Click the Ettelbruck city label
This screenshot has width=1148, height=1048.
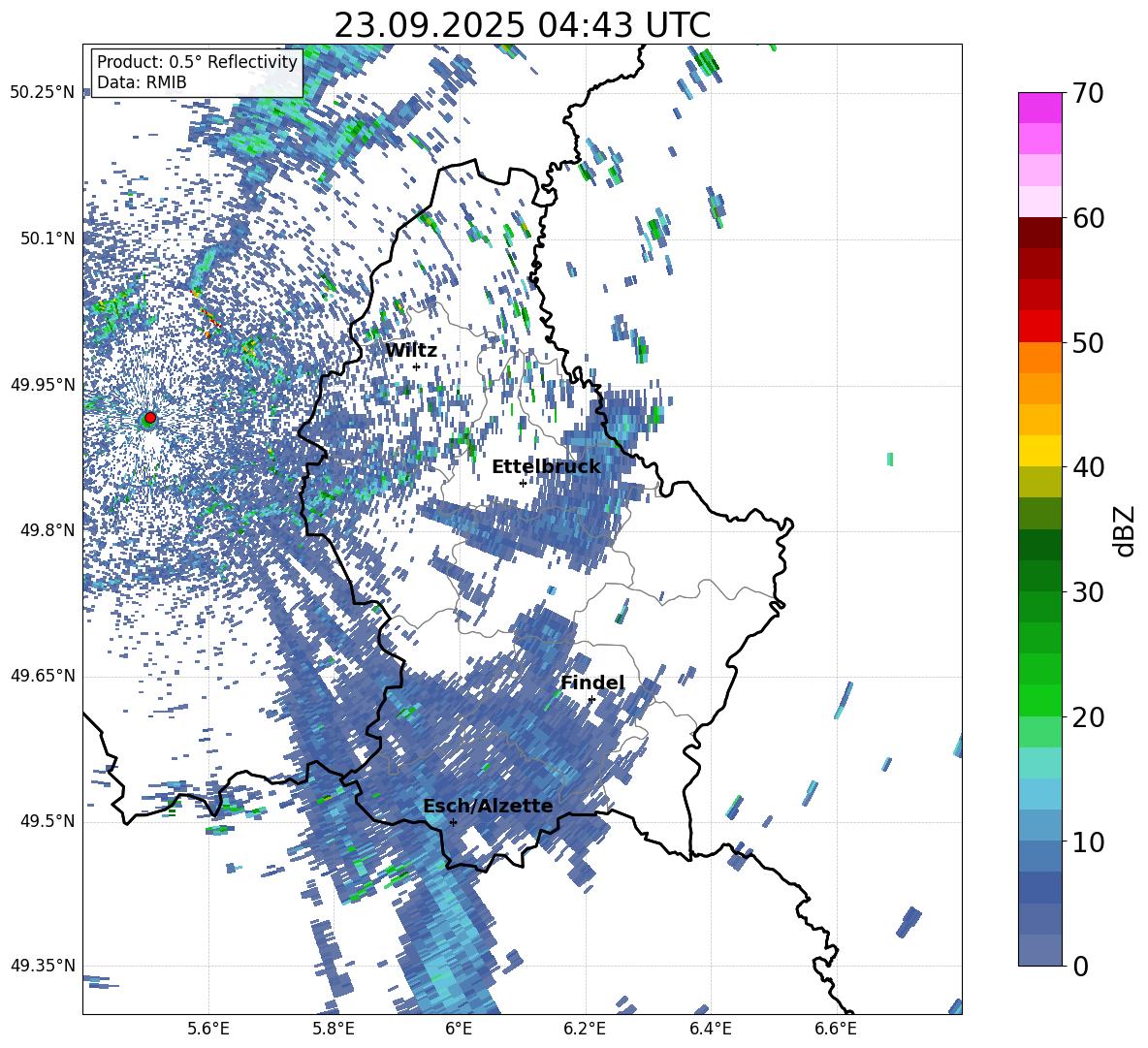(x=546, y=467)
